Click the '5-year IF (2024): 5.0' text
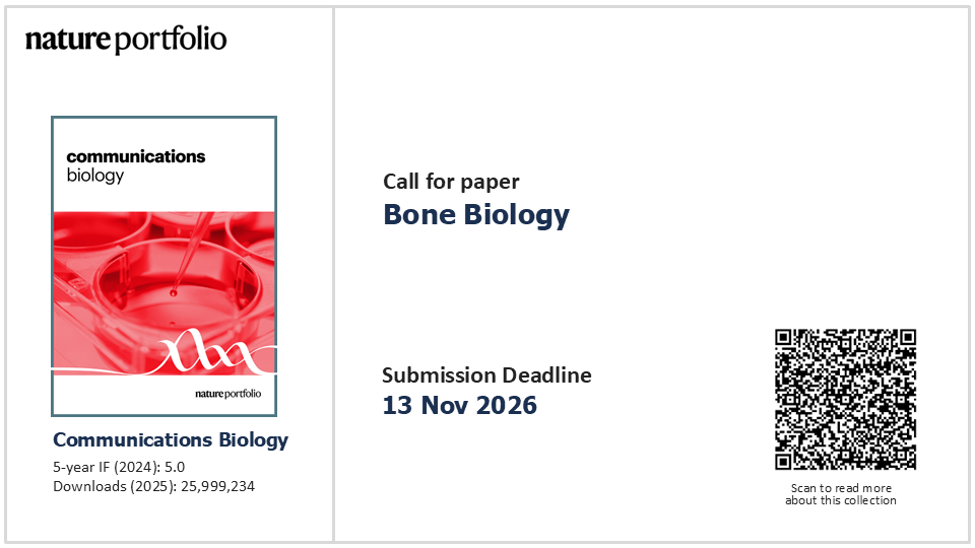975x548 pixels. click(119, 467)
